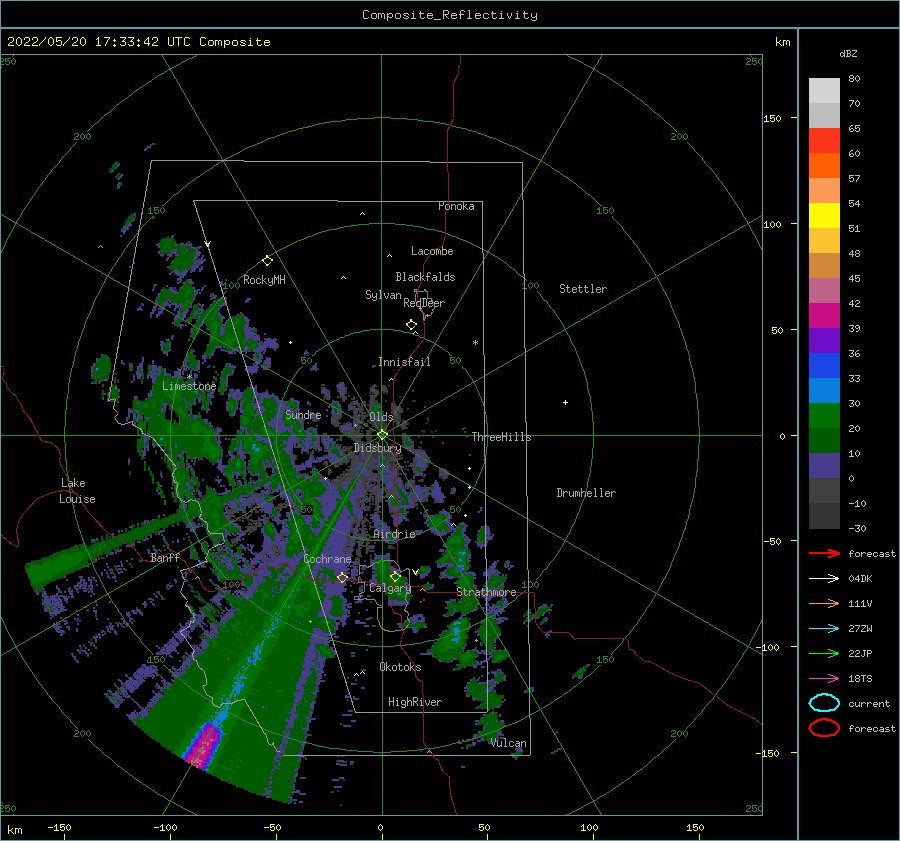Click the Lake Louise label

pos(77,491)
